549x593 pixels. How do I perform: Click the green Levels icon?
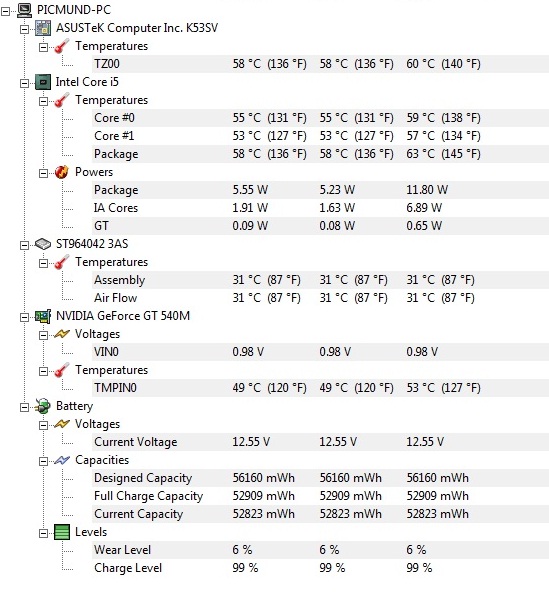(62, 532)
